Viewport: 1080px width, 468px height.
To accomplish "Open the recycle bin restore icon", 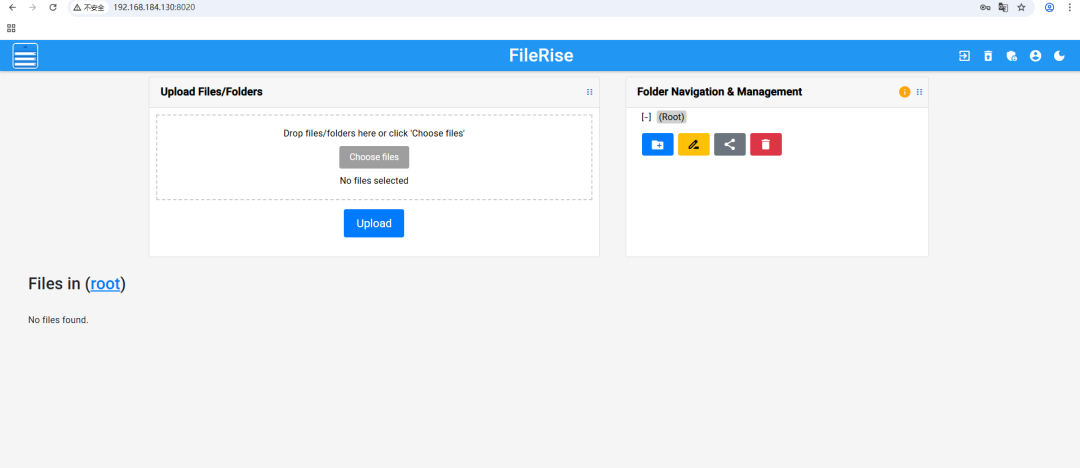I will click(988, 56).
